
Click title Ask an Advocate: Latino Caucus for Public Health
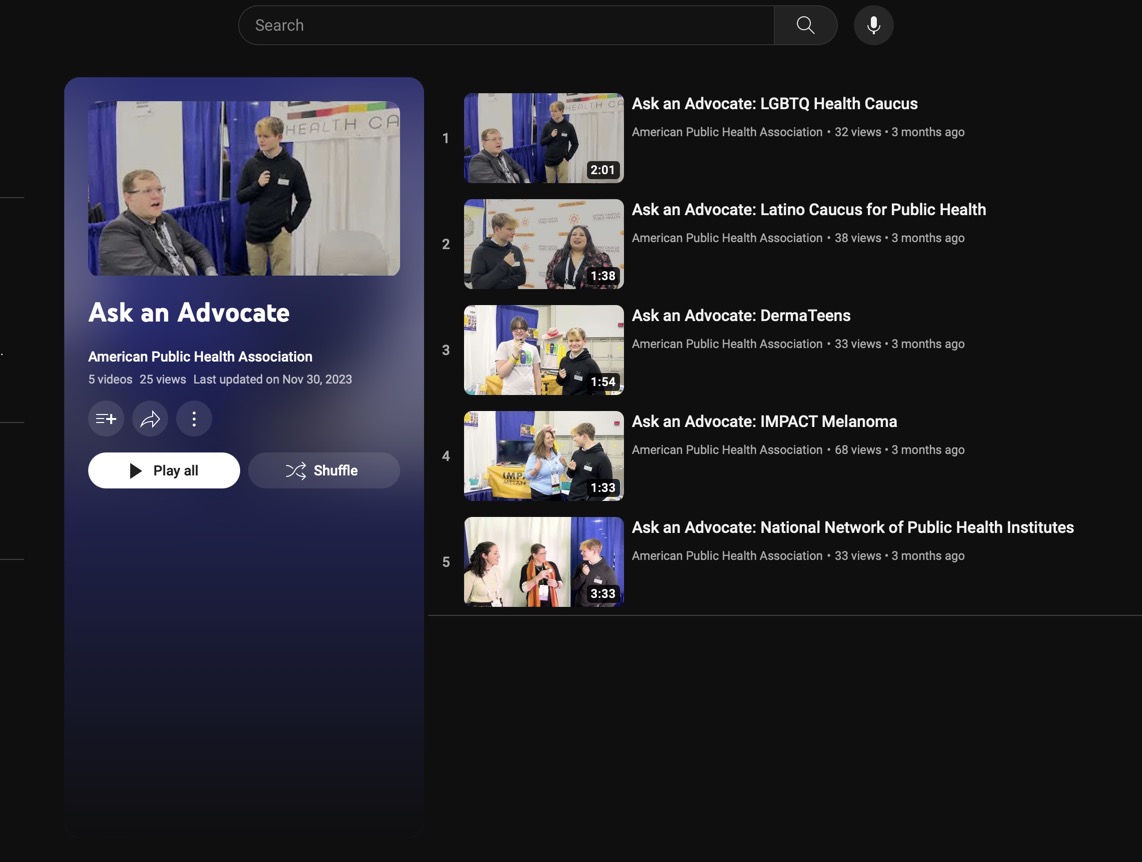point(808,210)
